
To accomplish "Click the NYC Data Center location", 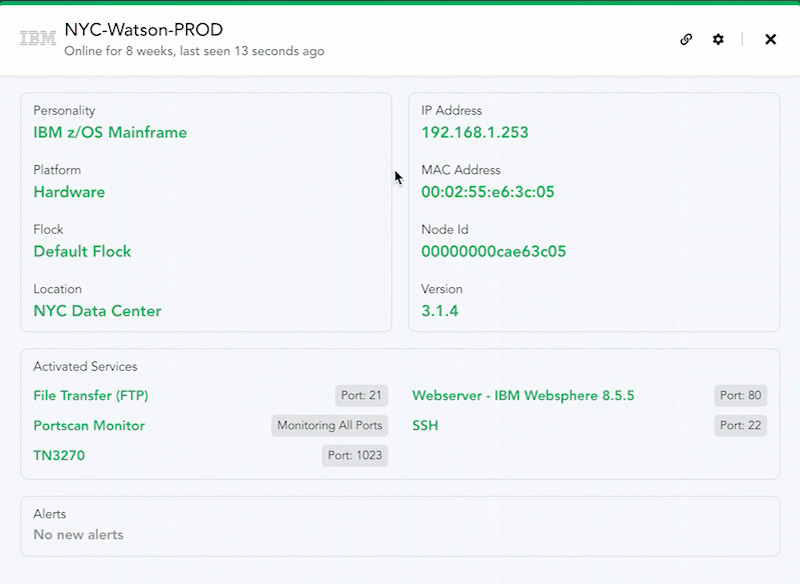I will [x=97, y=311].
